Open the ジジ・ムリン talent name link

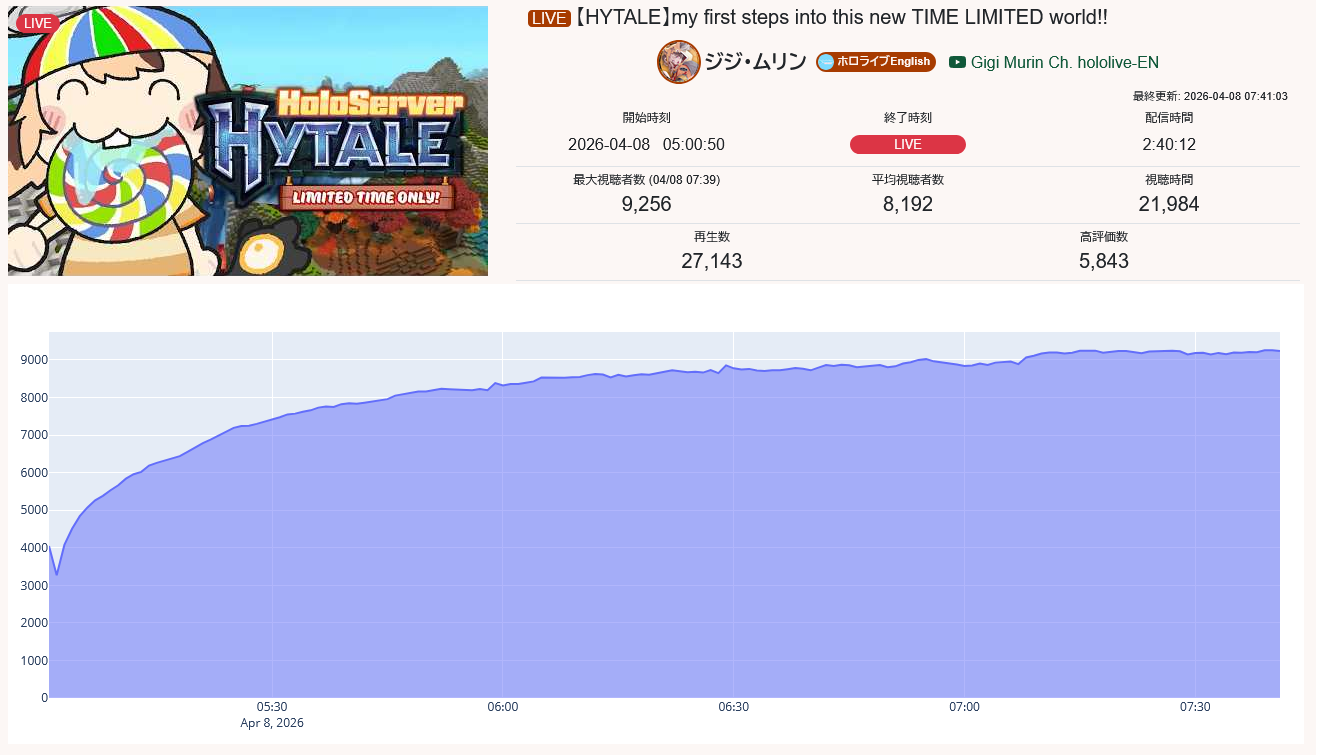tap(755, 62)
